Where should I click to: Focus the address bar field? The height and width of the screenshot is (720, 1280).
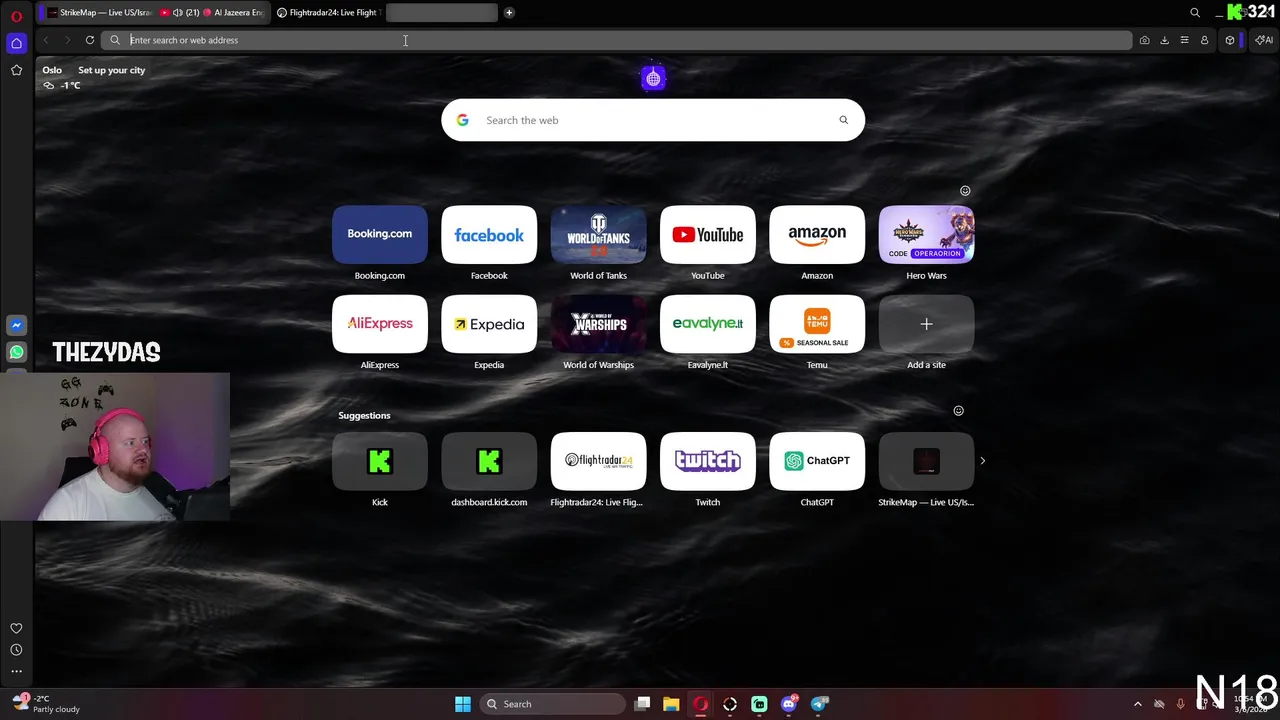click(616, 40)
